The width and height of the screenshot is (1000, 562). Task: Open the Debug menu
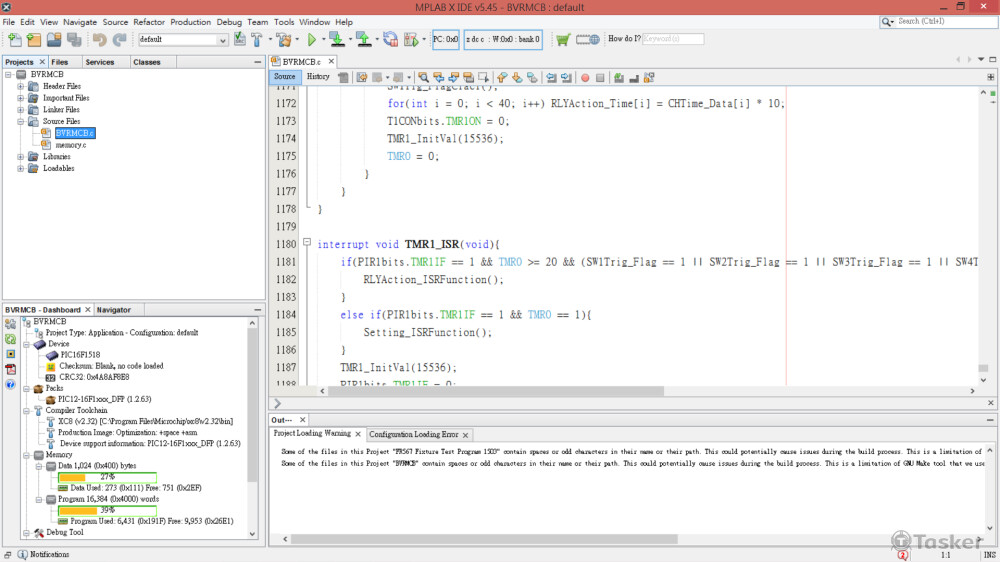click(229, 22)
